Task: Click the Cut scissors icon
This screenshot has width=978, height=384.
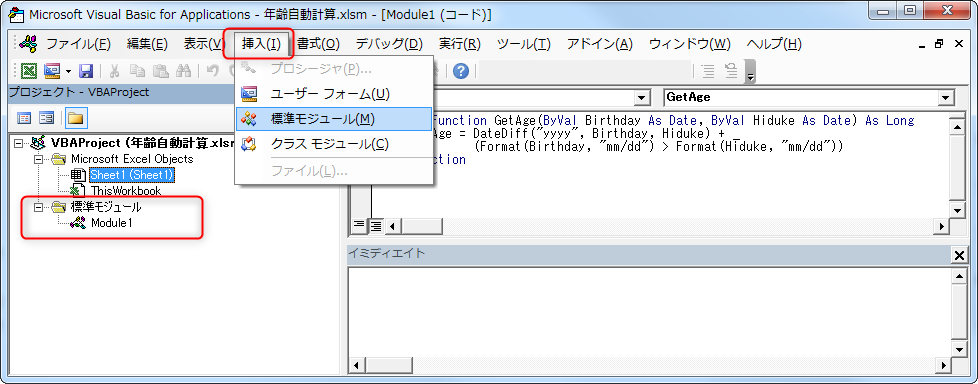Action: (x=115, y=71)
